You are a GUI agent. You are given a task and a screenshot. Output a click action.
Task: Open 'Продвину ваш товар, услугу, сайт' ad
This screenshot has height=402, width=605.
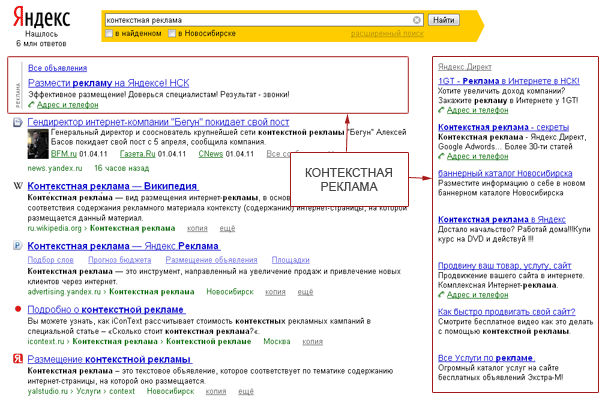(x=504, y=266)
